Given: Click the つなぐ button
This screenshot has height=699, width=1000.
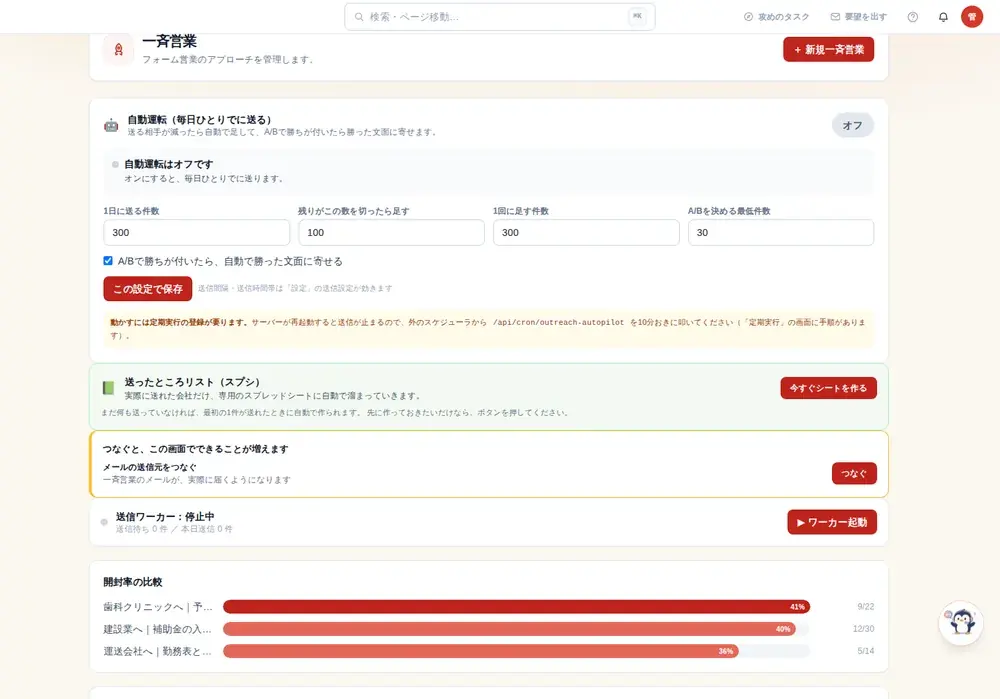Looking at the screenshot, I should 854,473.
